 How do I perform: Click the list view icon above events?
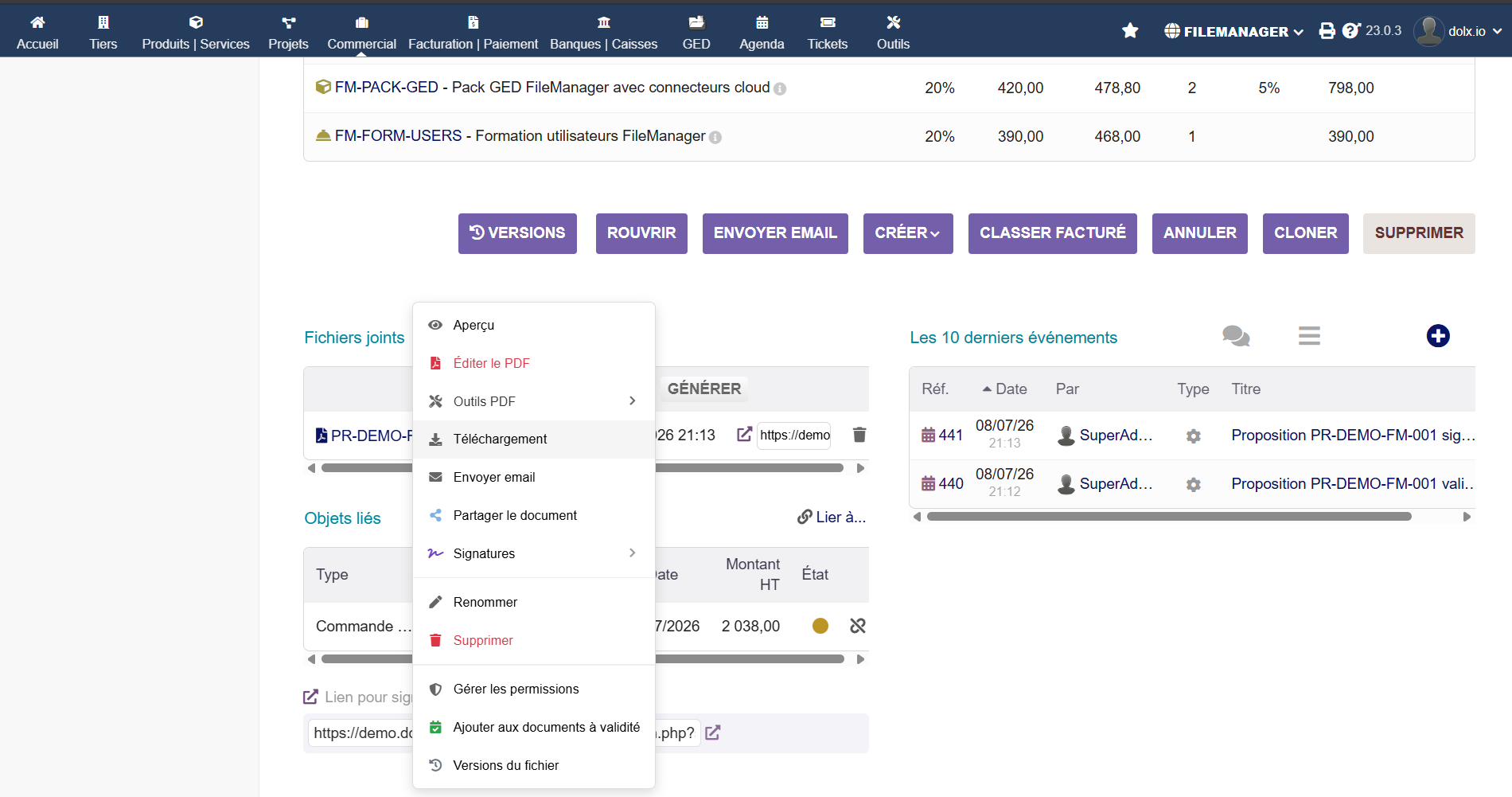tap(1309, 336)
